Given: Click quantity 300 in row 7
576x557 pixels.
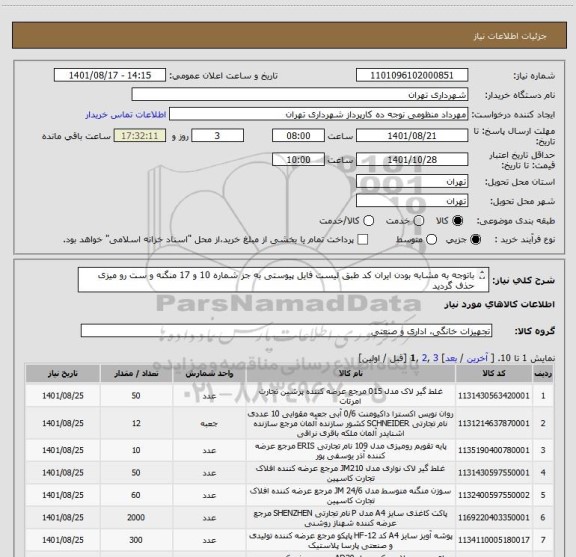Looking at the screenshot, I should (x=136, y=540).
